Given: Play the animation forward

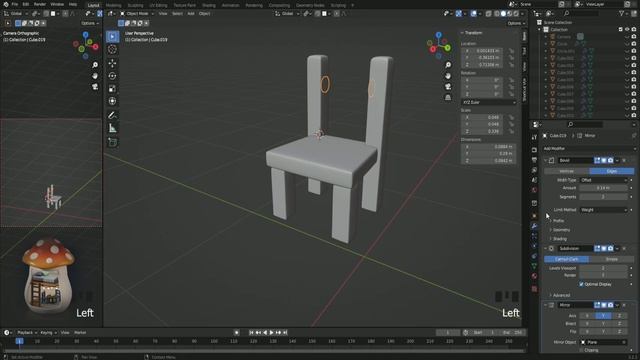Looking at the screenshot, I should (271, 333).
